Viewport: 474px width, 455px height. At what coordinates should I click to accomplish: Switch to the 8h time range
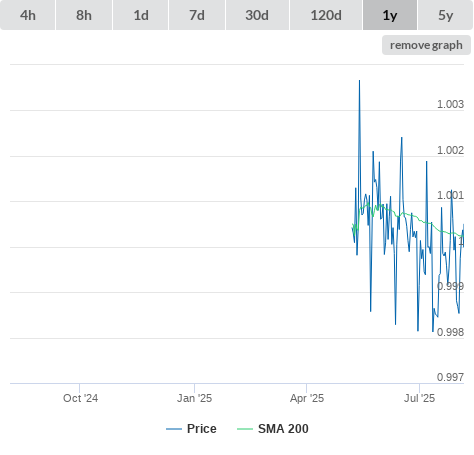84,15
